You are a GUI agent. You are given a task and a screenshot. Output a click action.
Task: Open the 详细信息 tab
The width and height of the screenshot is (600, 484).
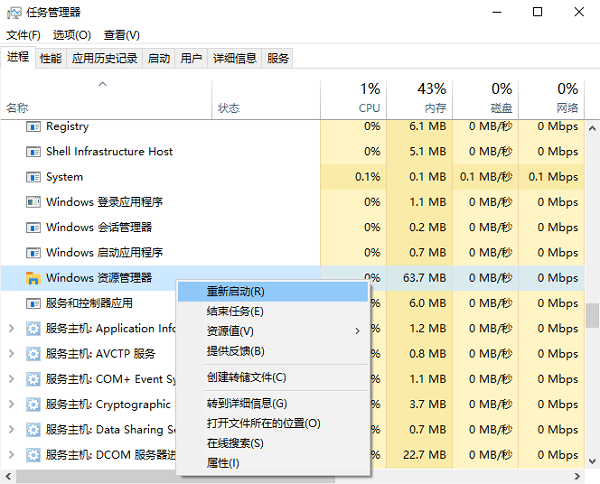coord(234,59)
